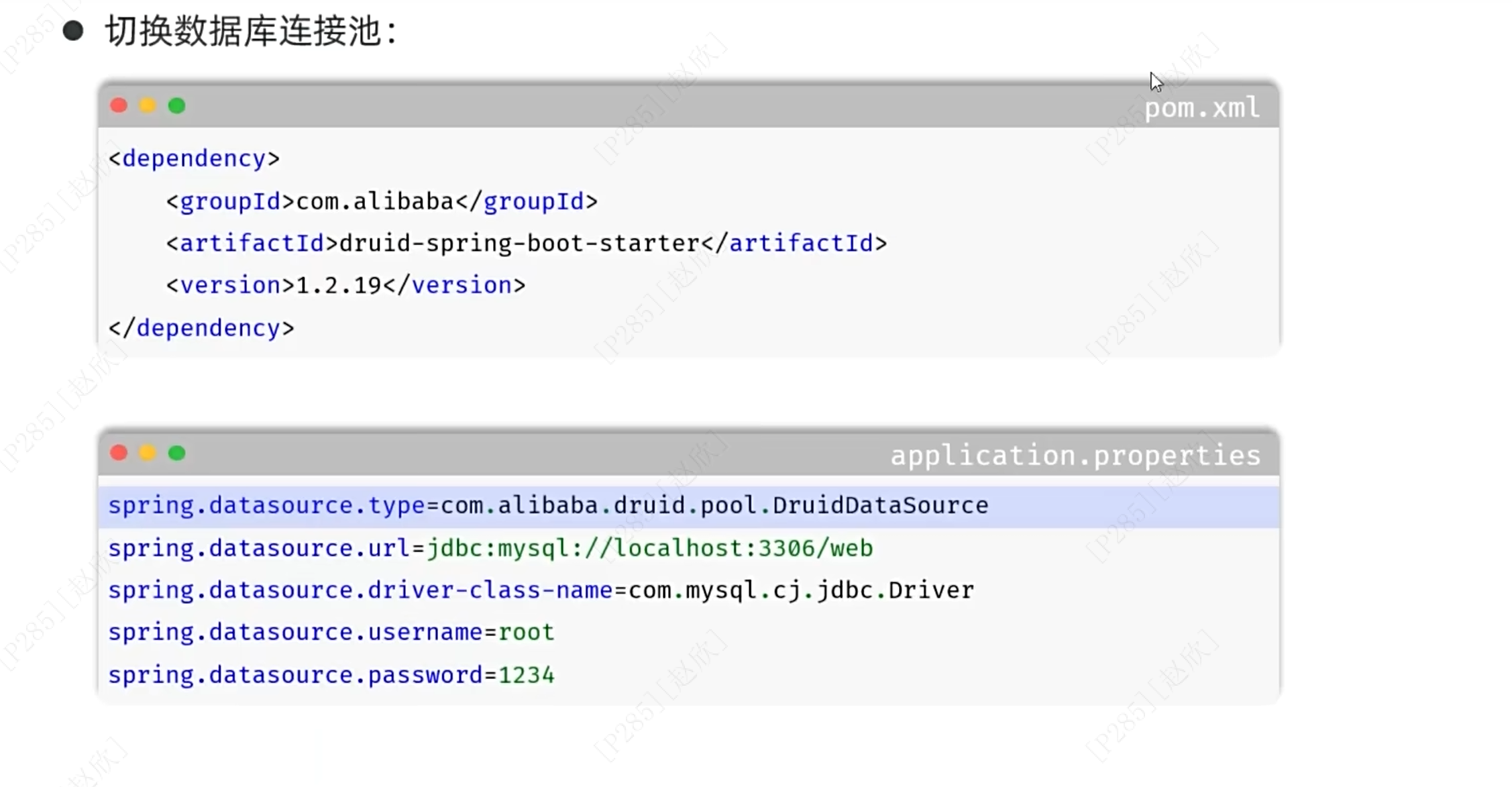Screen dimensions: 1512x787
Task: Click red close dot on pom.xml window
Action: 119,106
